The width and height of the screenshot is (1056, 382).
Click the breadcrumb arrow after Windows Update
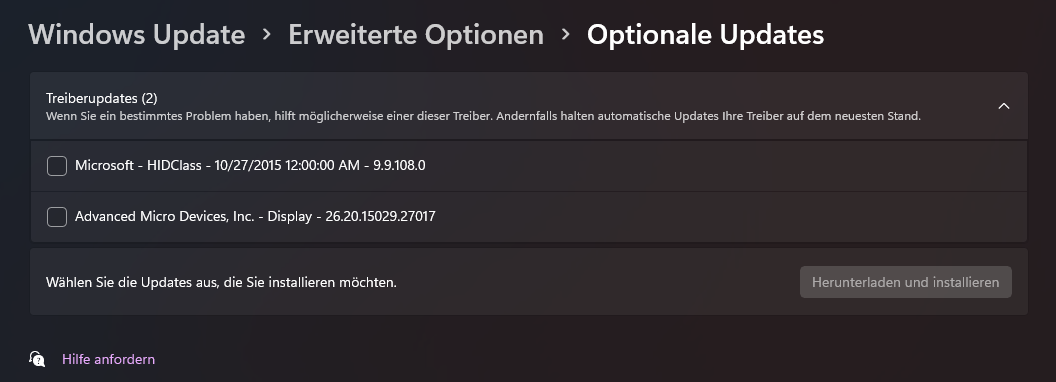click(267, 34)
